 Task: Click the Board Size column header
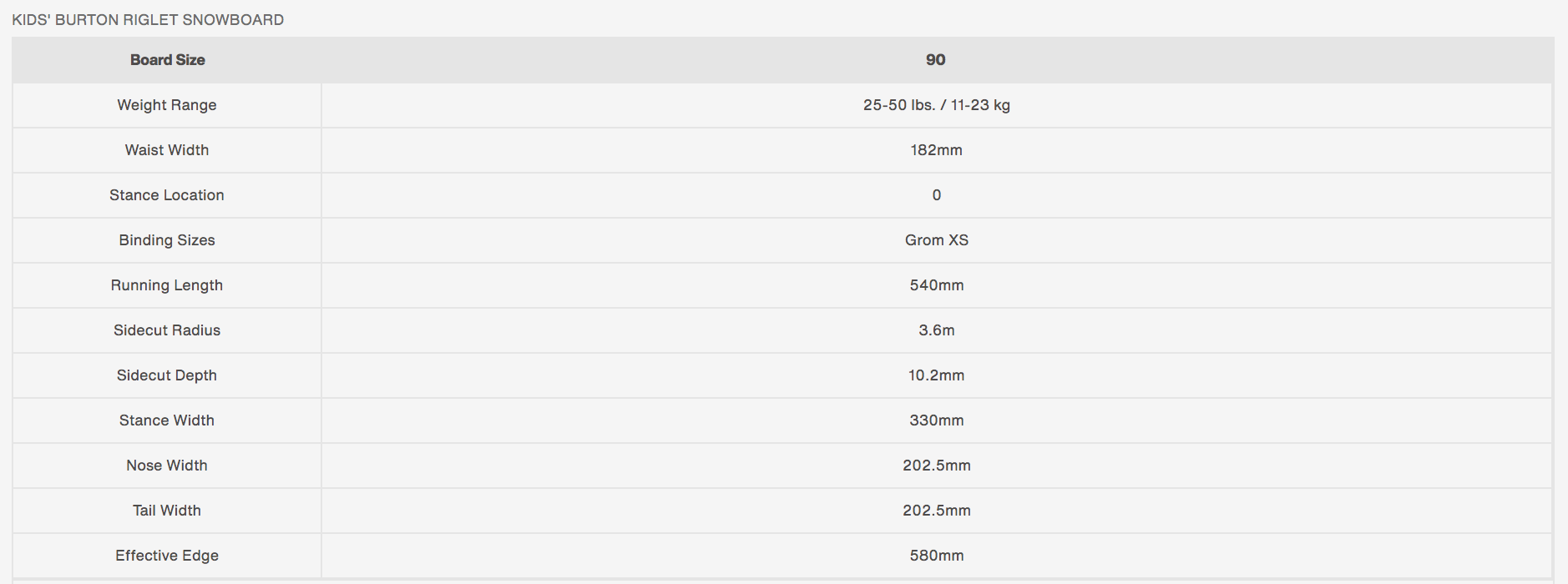click(x=167, y=60)
